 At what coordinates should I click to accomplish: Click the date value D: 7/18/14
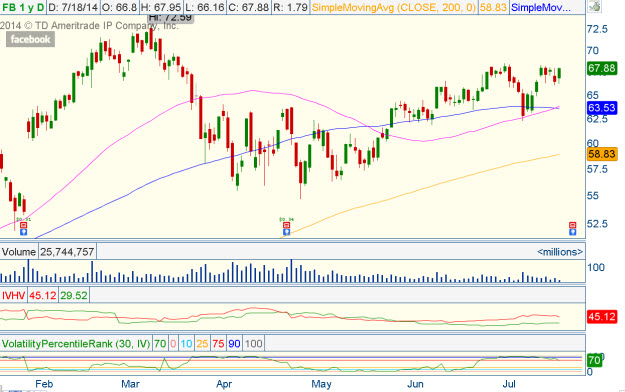[x=73, y=7]
